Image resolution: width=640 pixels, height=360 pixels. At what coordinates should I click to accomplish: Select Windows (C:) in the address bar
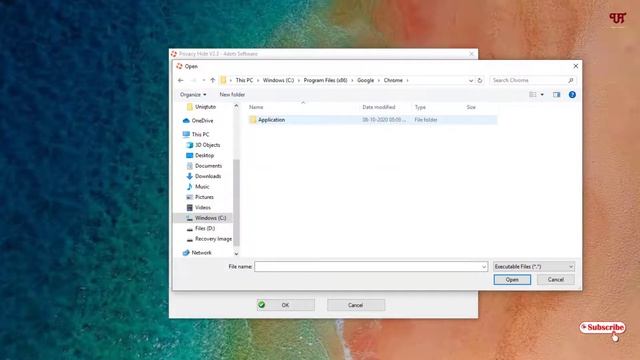coord(278,80)
